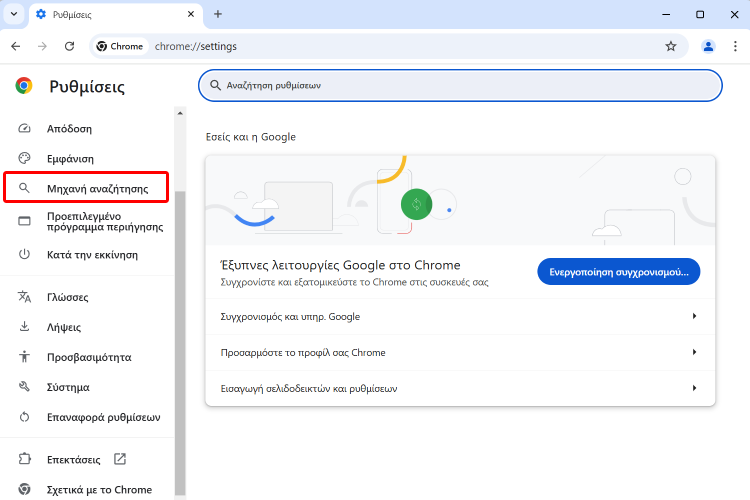Screen dimensions: 750x500
Task: Click the browser Back arrow
Action: click(16, 46)
